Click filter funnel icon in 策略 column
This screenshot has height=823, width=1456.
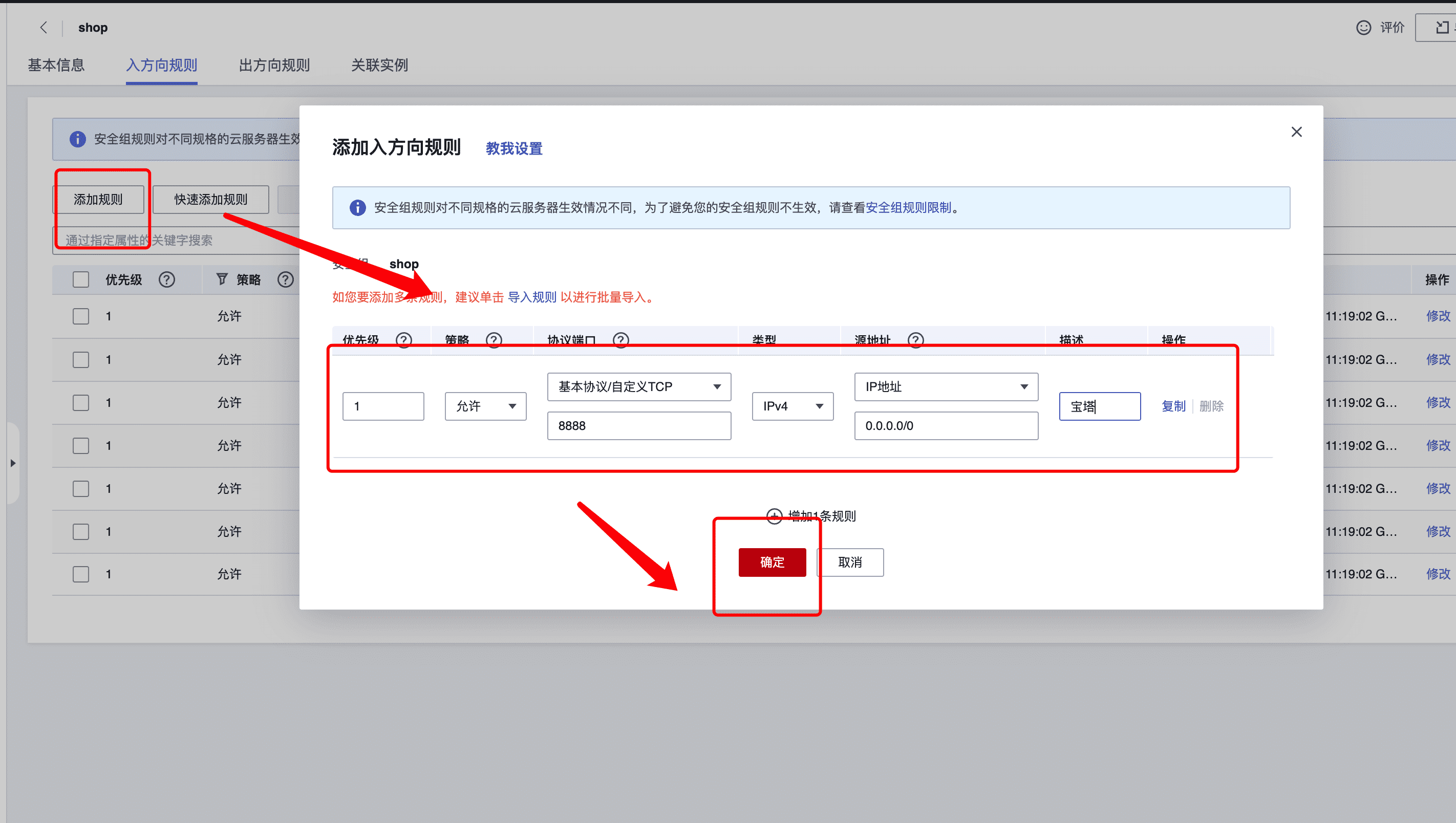click(222, 279)
